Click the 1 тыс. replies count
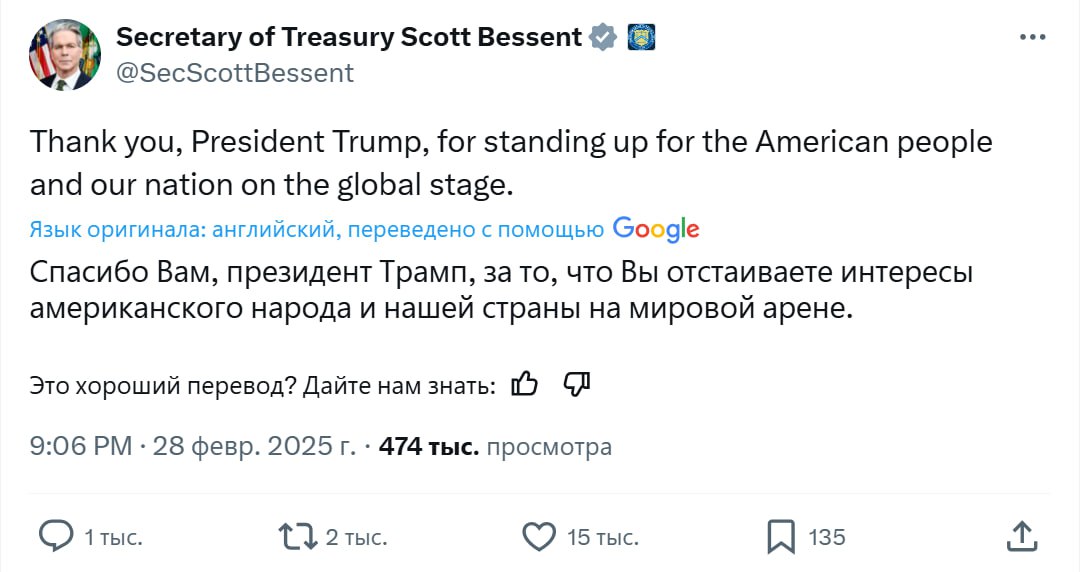The height and width of the screenshot is (572, 1083). [x=113, y=538]
